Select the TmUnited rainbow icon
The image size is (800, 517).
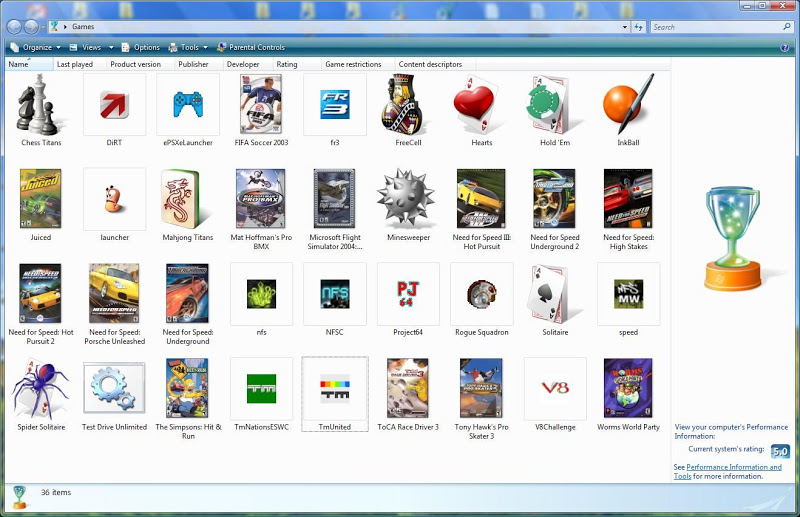(x=335, y=388)
